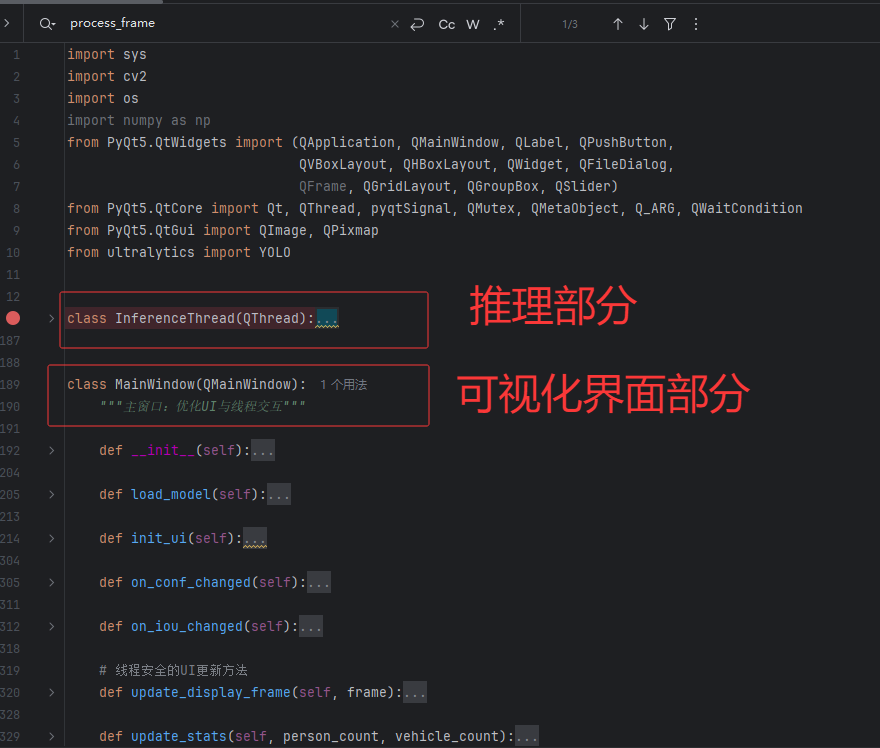The image size is (880, 748).
Task: Expand the update_stats method fold
Action: tap(52, 736)
